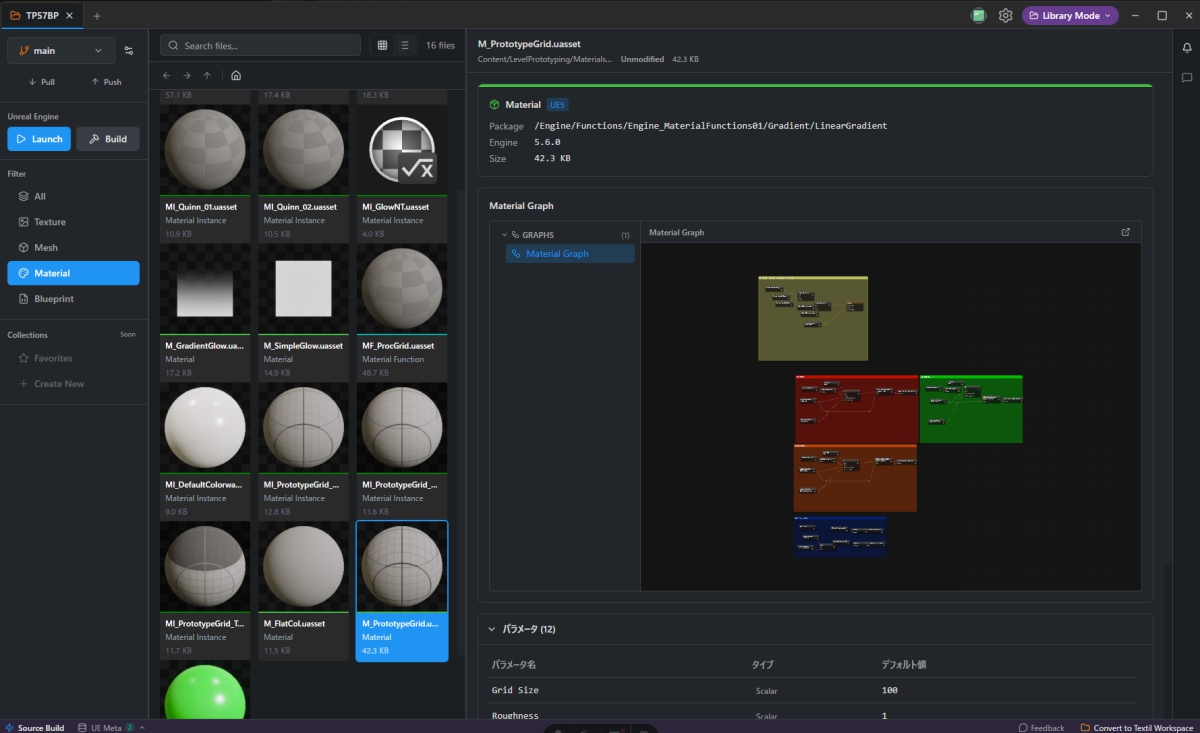Collapse the パラメータ (12) section

(x=491, y=629)
